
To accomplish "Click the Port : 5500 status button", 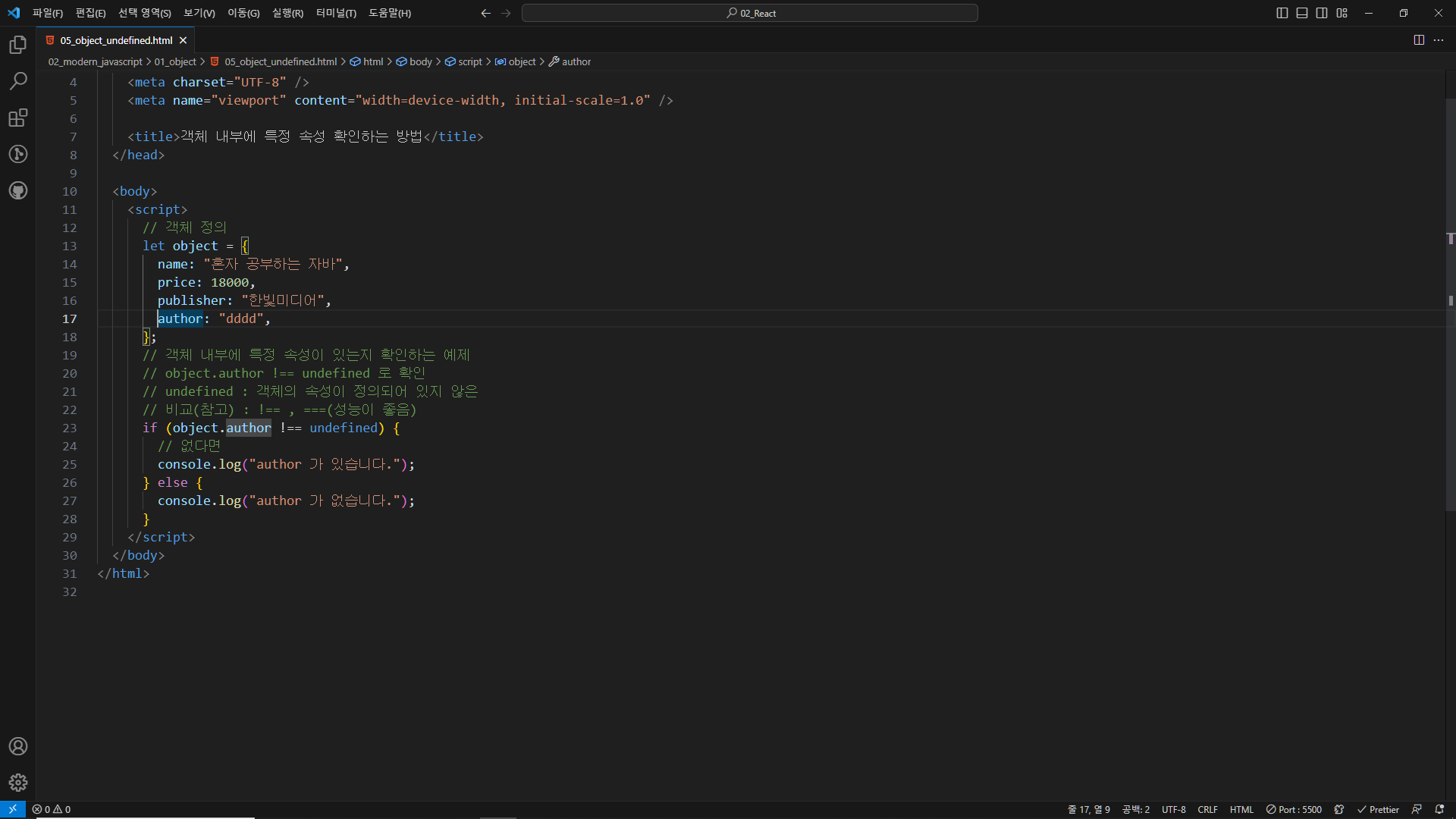I will pyautogui.click(x=1294, y=809).
